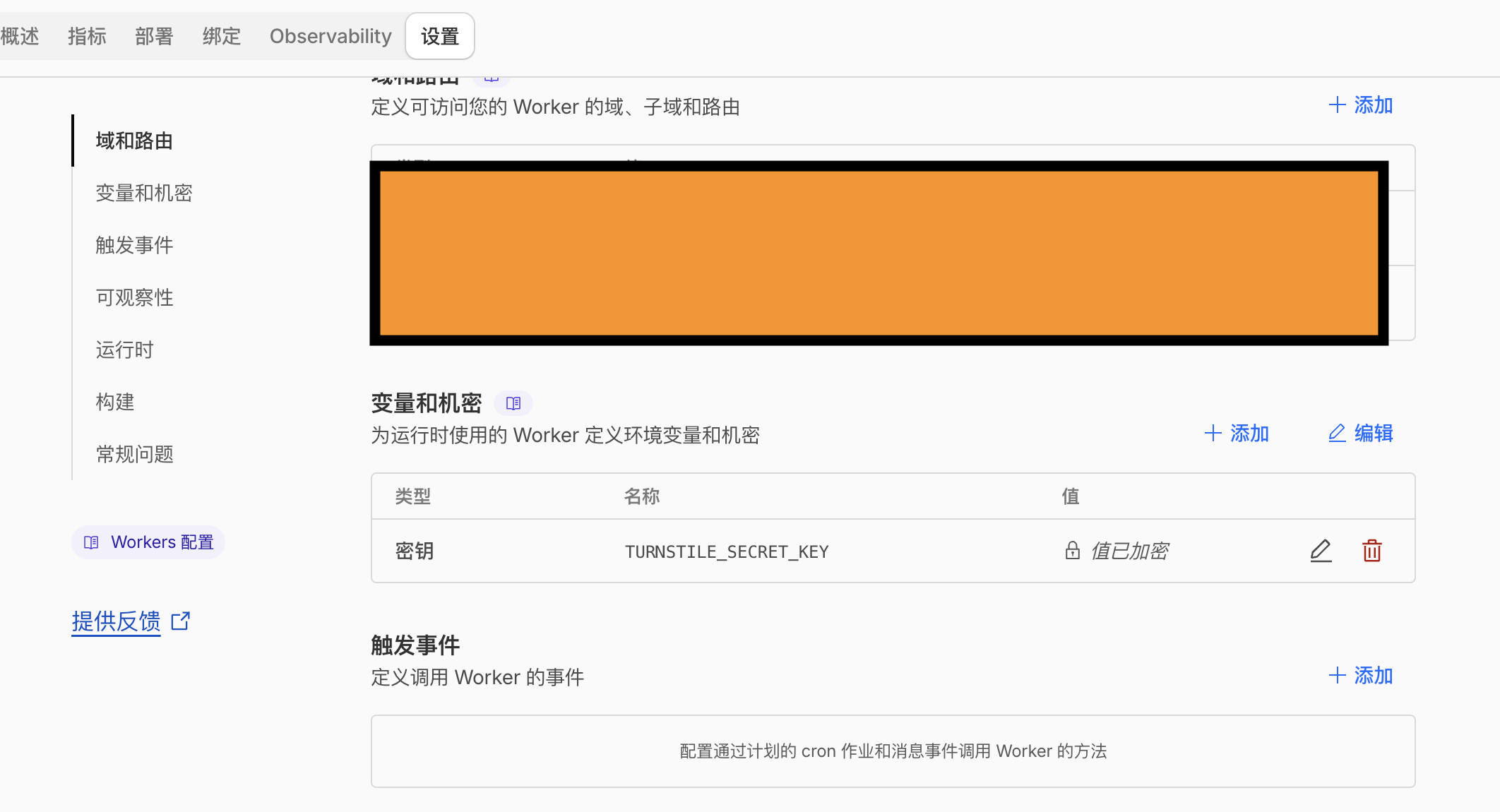
Task: Open the Workers 配置 documentation link
Action: pyautogui.click(x=148, y=542)
